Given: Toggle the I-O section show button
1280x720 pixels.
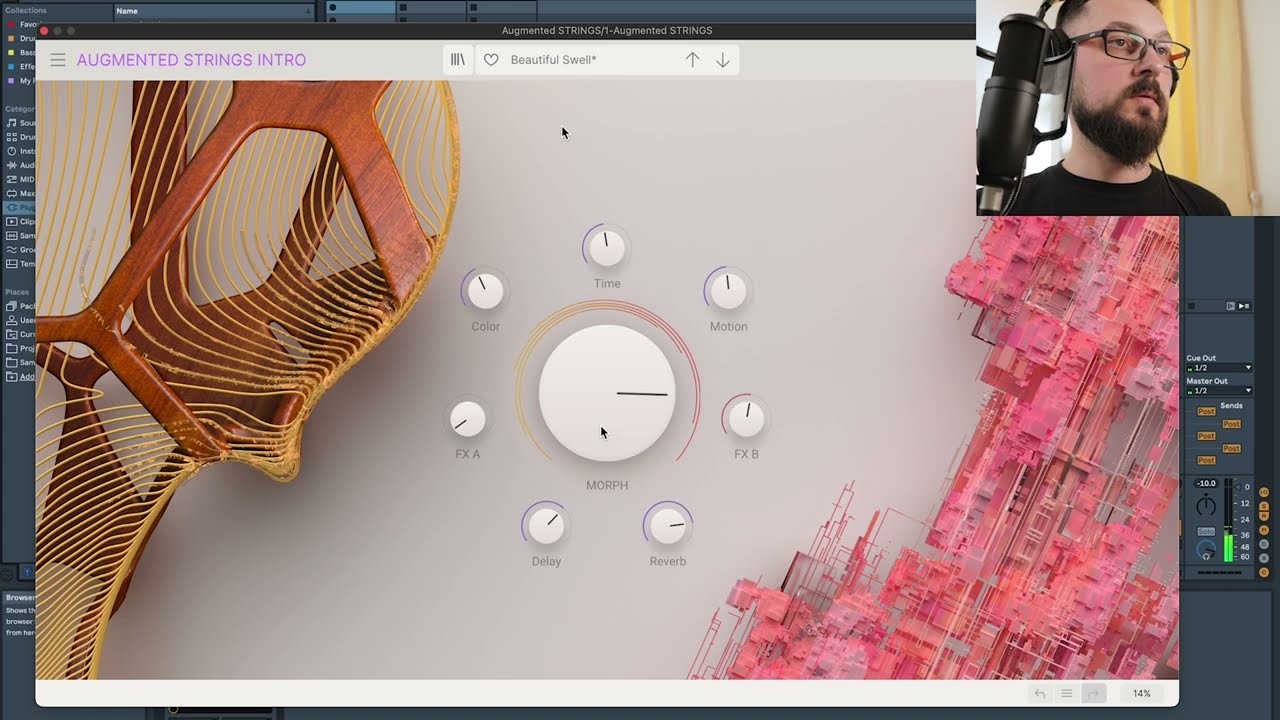Looking at the screenshot, I should pyautogui.click(x=1264, y=492).
